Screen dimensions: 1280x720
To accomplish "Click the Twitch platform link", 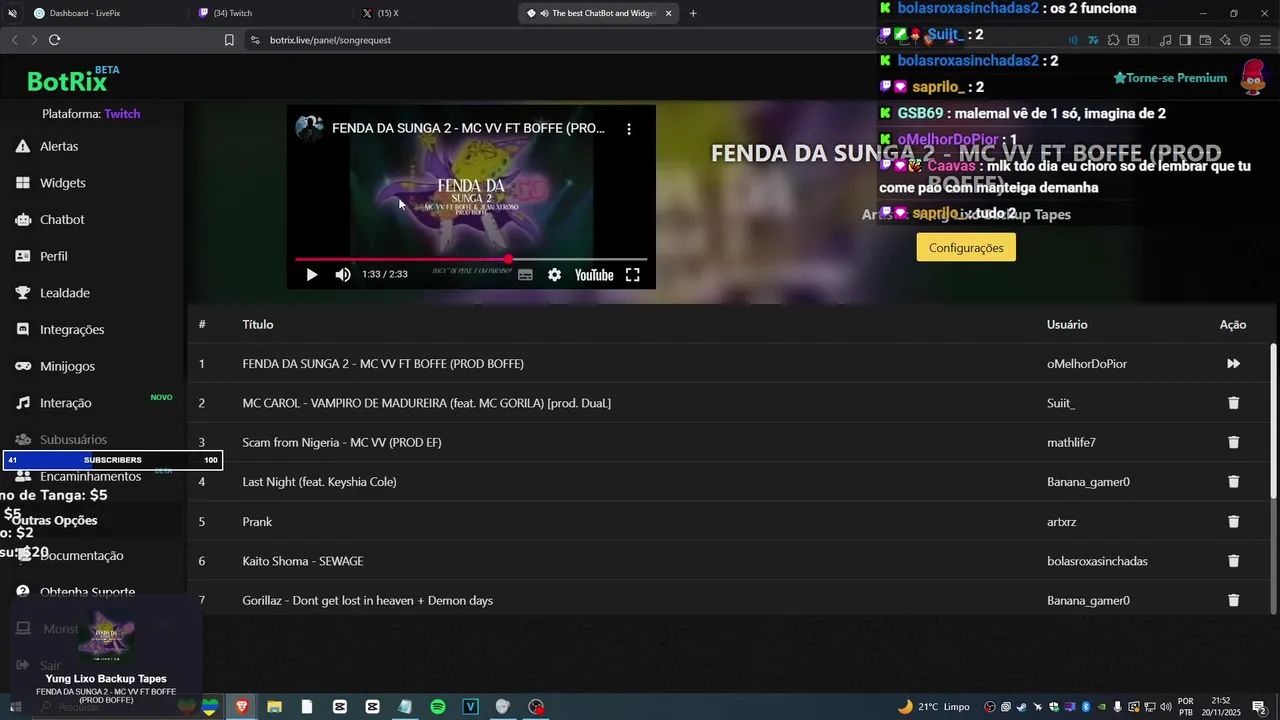I will (x=122, y=114).
